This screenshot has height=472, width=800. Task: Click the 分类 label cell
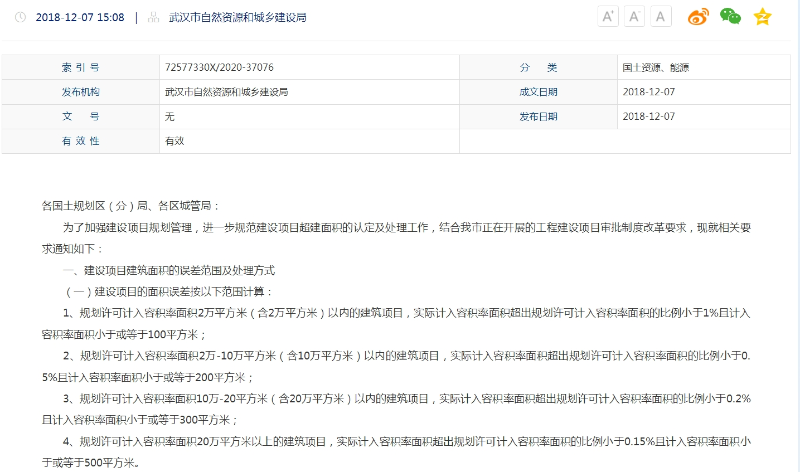[x=538, y=67]
